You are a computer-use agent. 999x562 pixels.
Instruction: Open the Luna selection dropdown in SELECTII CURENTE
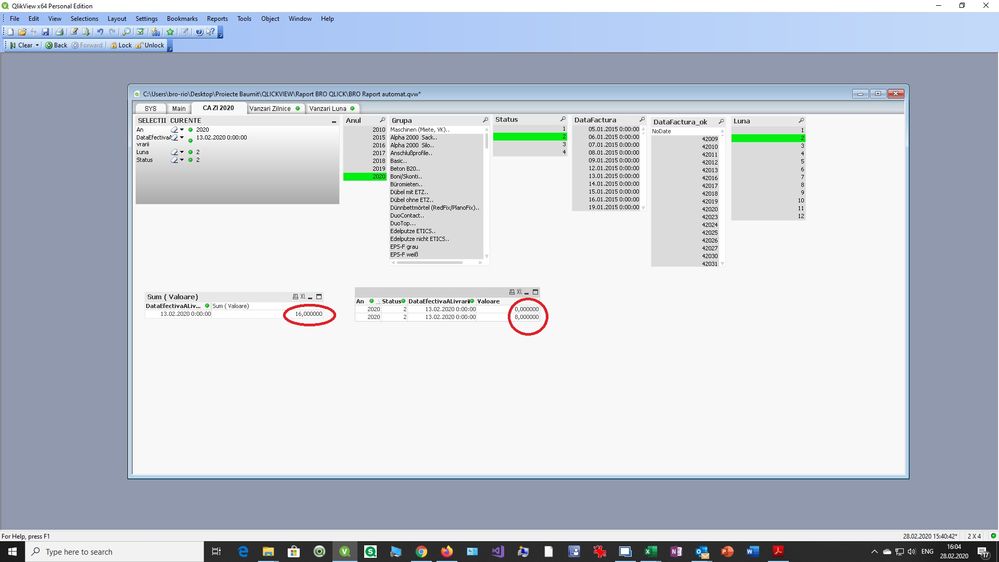click(182, 152)
